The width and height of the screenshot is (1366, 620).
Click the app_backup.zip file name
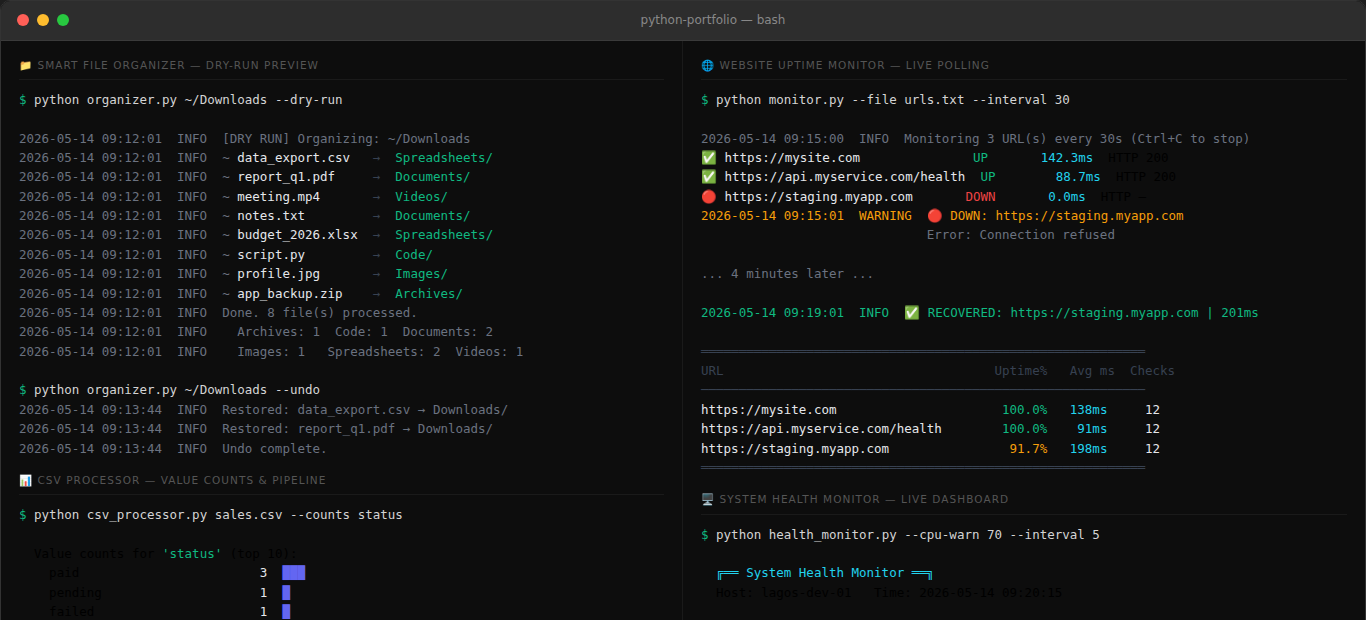tap(290, 294)
